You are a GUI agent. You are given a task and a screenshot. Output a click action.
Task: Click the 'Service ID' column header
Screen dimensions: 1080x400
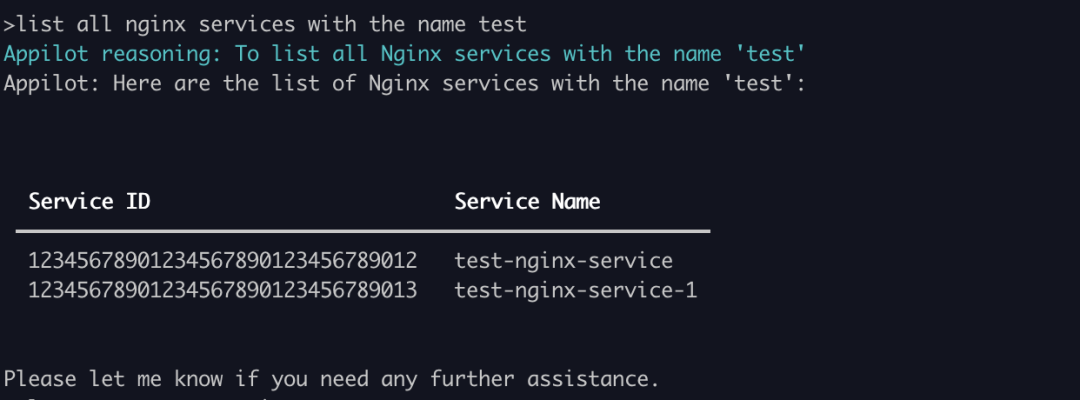[x=90, y=201]
